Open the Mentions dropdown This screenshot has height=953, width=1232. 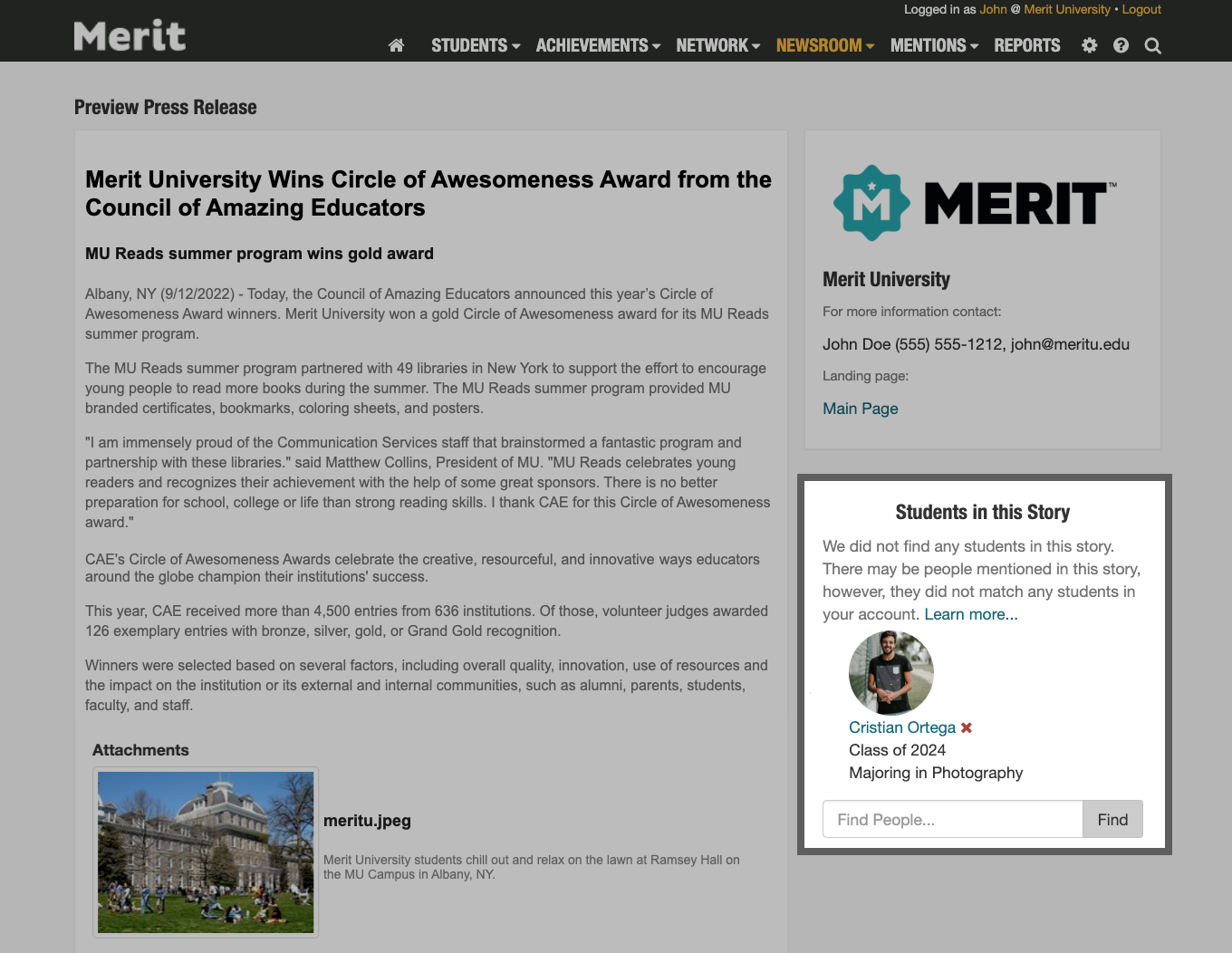933,45
